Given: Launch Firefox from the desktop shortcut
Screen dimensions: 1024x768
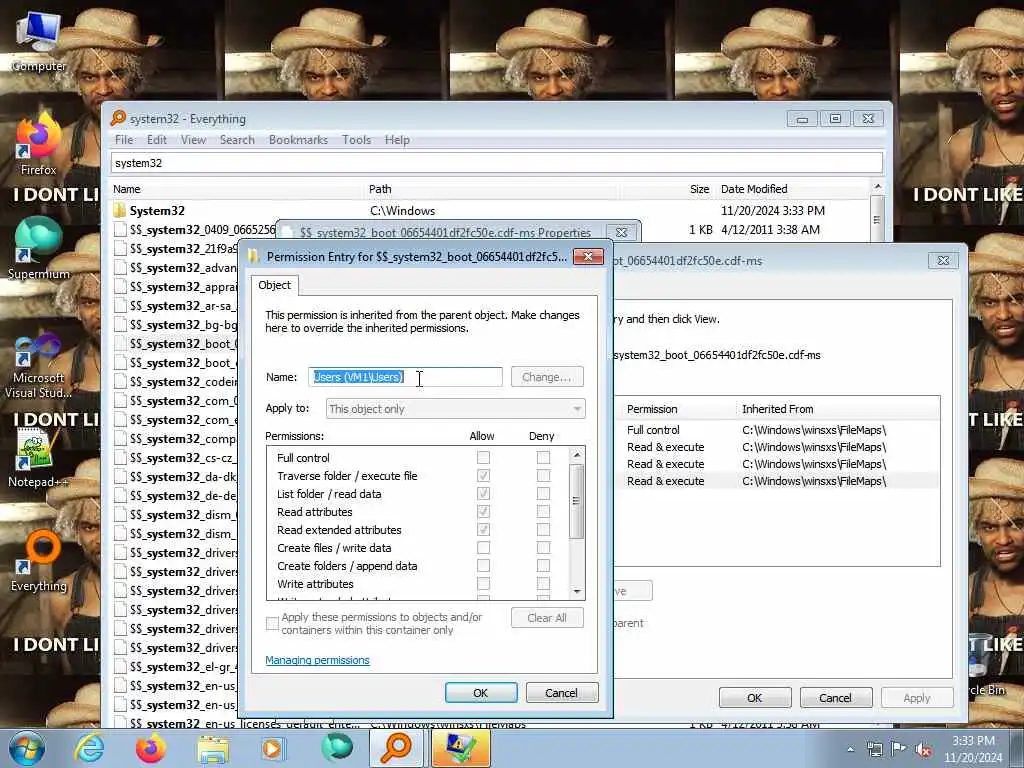Looking at the screenshot, I should pyautogui.click(x=38, y=144).
